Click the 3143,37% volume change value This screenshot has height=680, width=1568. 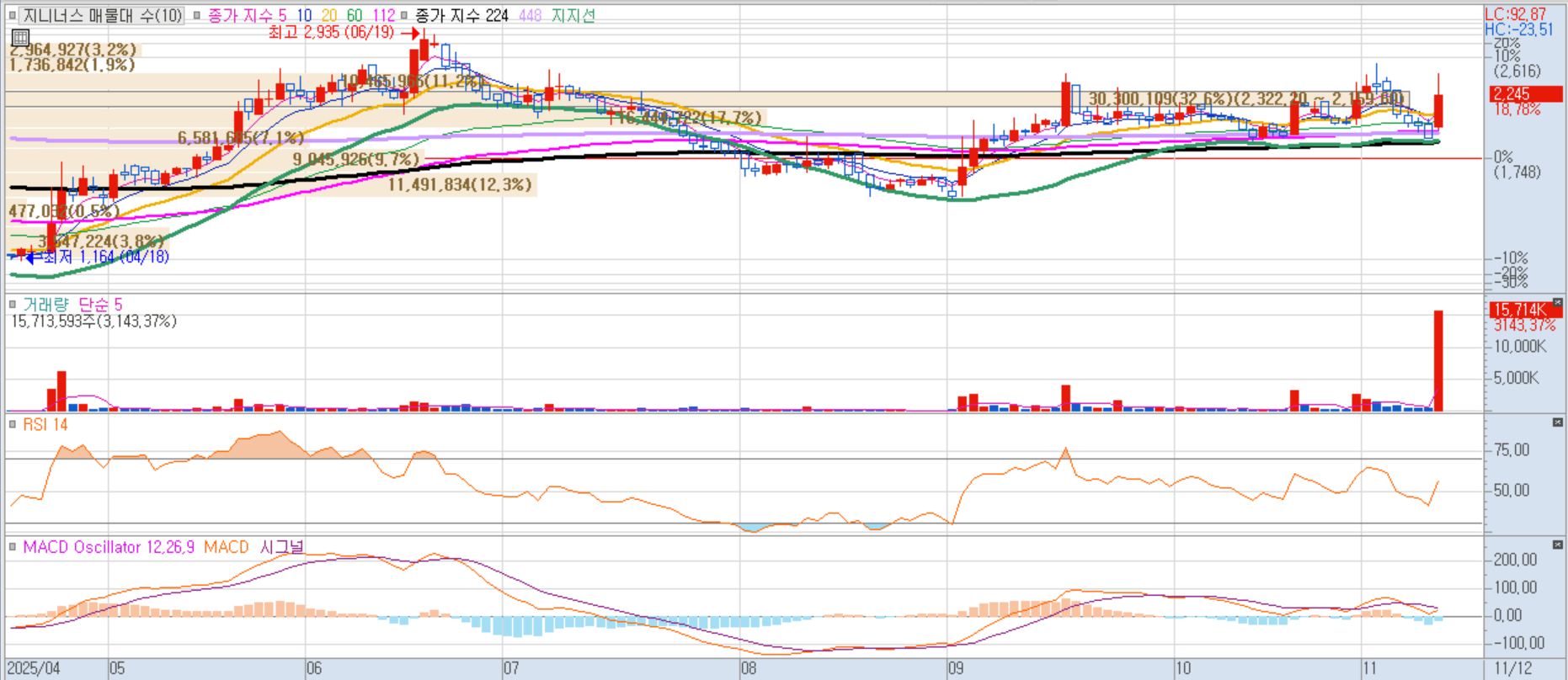[x=1524, y=325]
